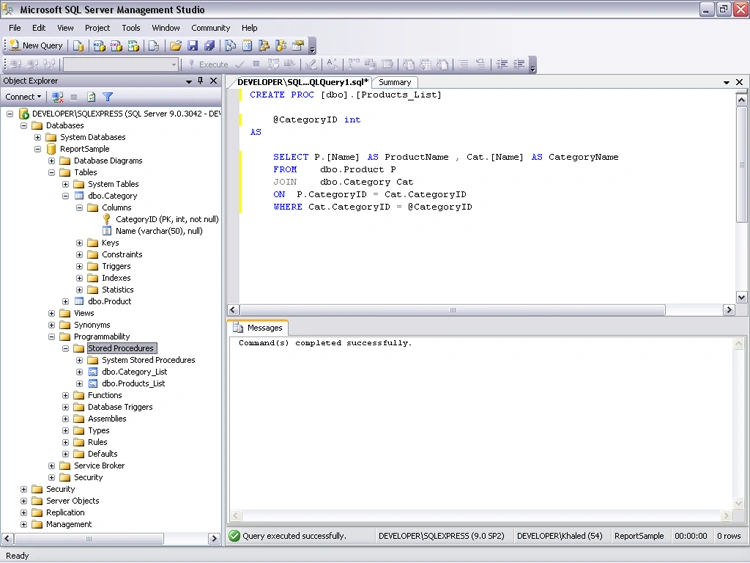Collapse the dbo.Category table node
Viewport: 750px width, 563px height.
click(x=66, y=196)
